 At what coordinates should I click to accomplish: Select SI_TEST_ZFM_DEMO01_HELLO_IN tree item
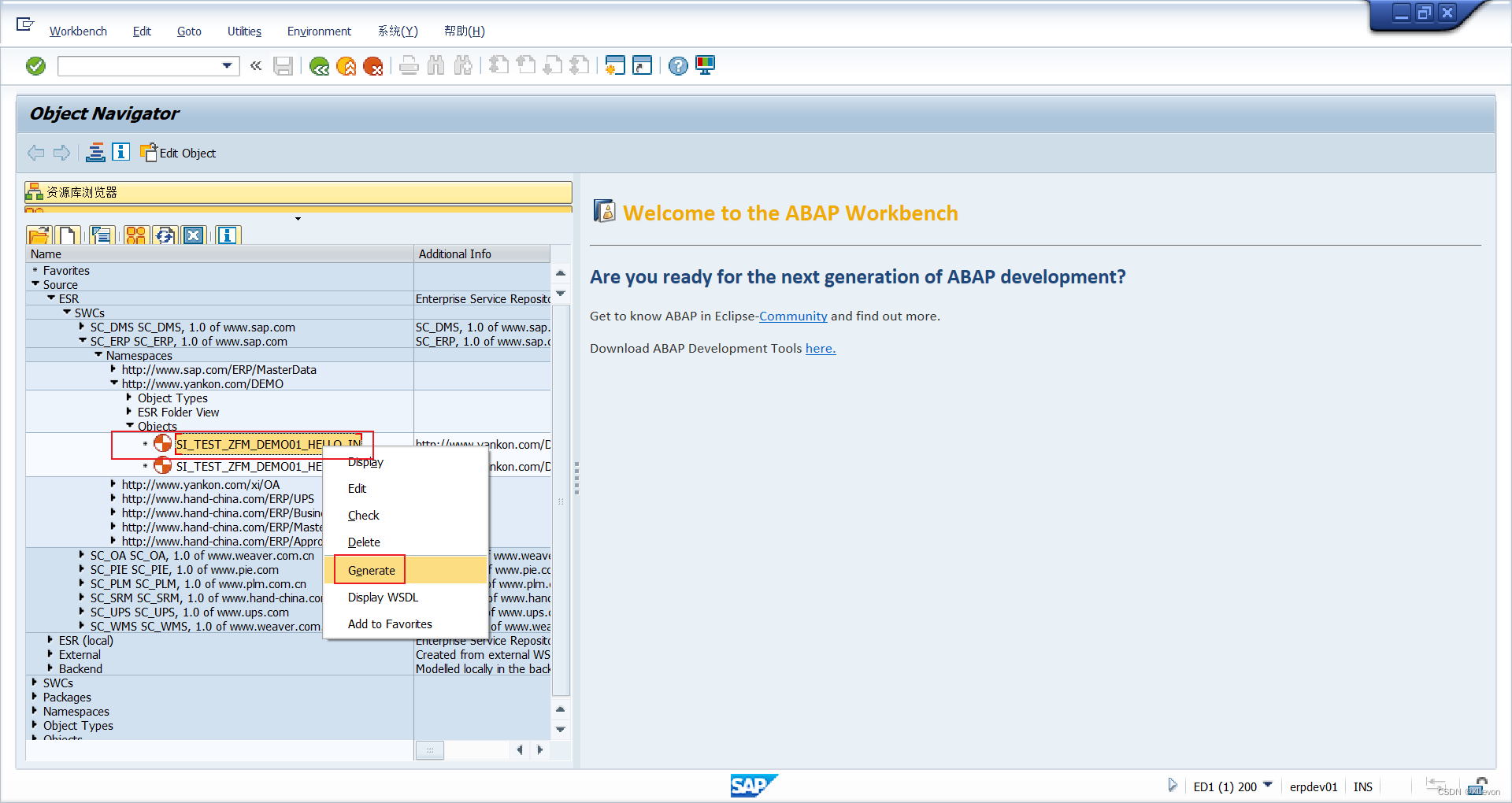tap(268, 445)
